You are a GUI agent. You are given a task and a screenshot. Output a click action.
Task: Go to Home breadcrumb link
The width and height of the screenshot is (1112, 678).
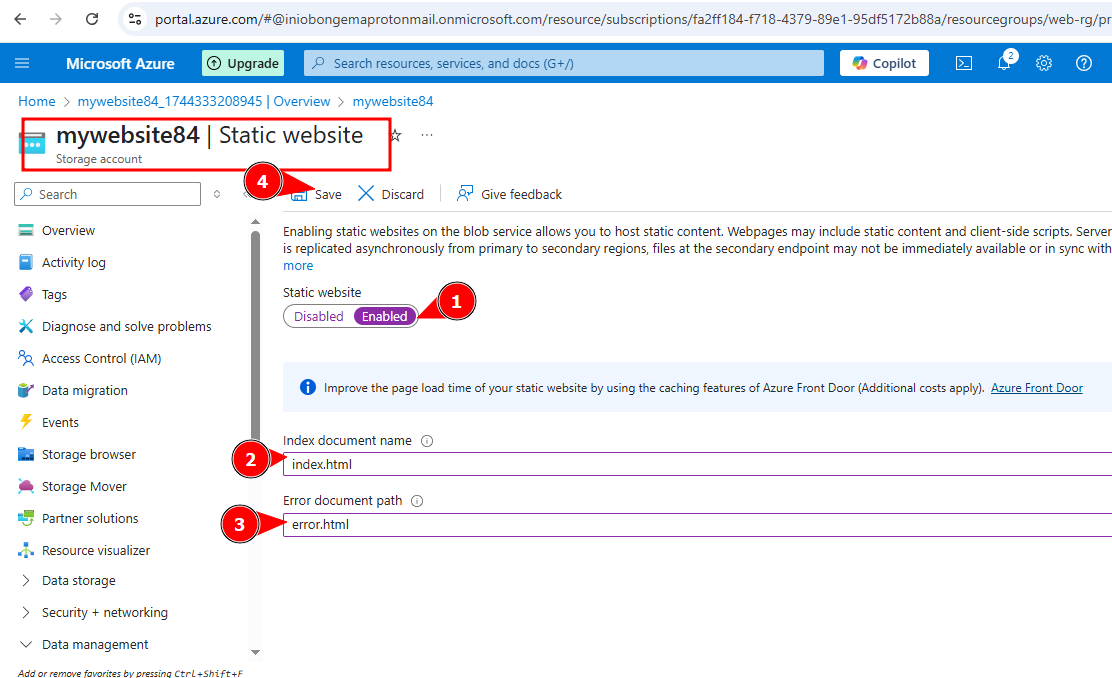click(x=37, y=101)
